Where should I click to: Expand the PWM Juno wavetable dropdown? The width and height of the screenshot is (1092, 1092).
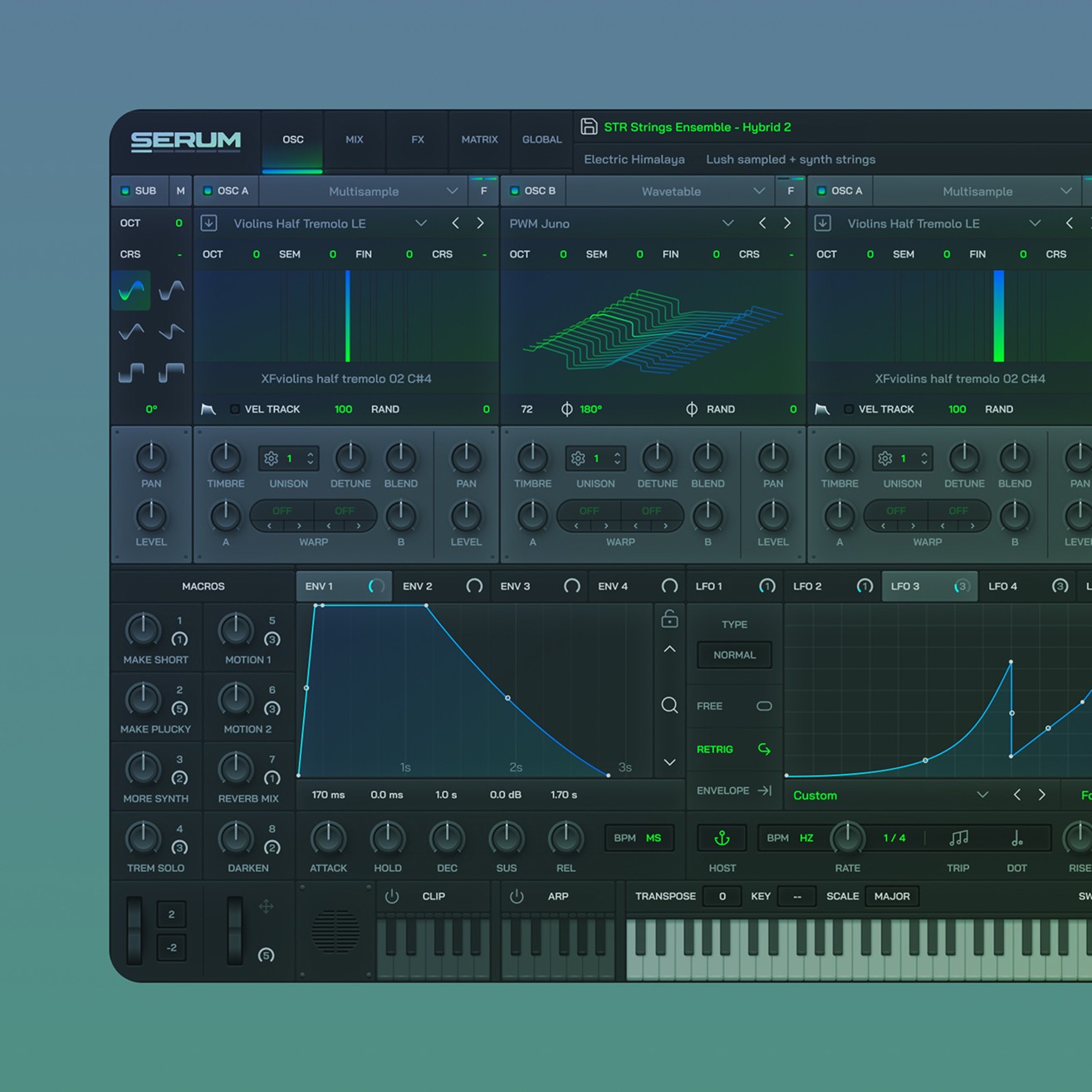click(728, 223)
